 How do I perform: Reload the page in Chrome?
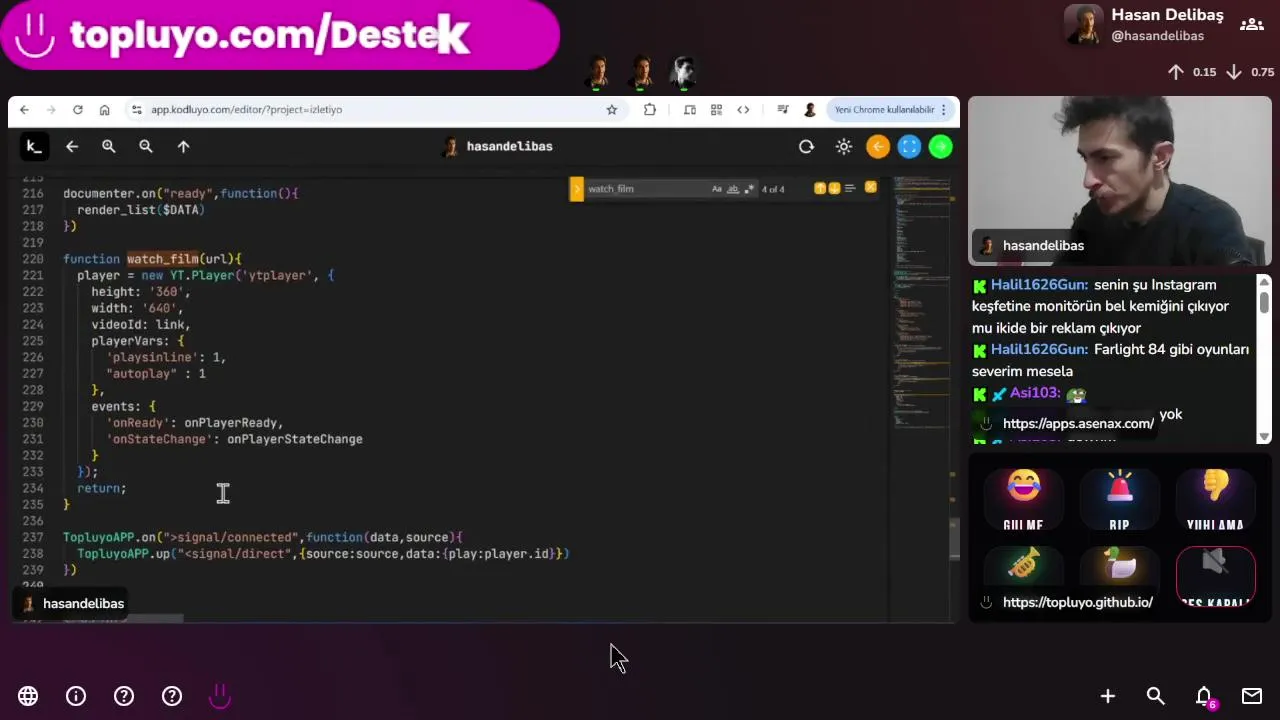point(78,110)
